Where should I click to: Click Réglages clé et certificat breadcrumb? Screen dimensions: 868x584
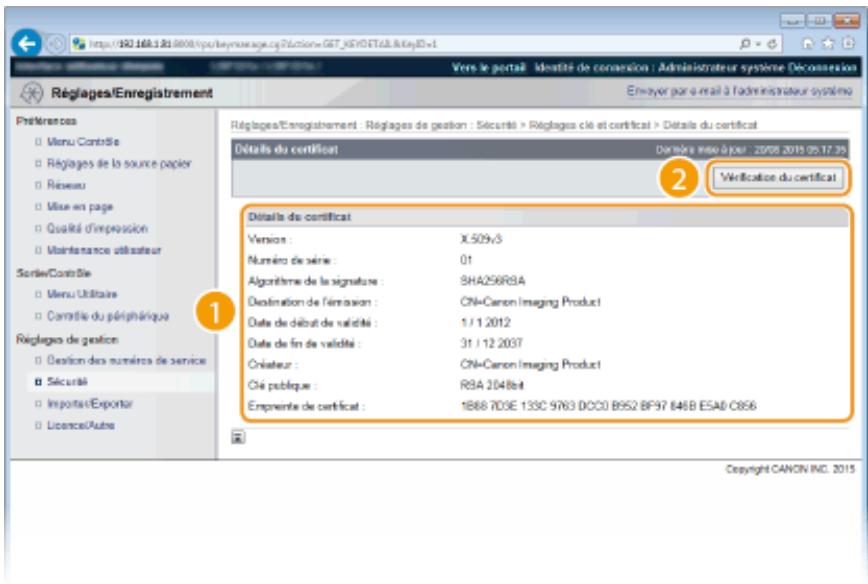(589, 125)
